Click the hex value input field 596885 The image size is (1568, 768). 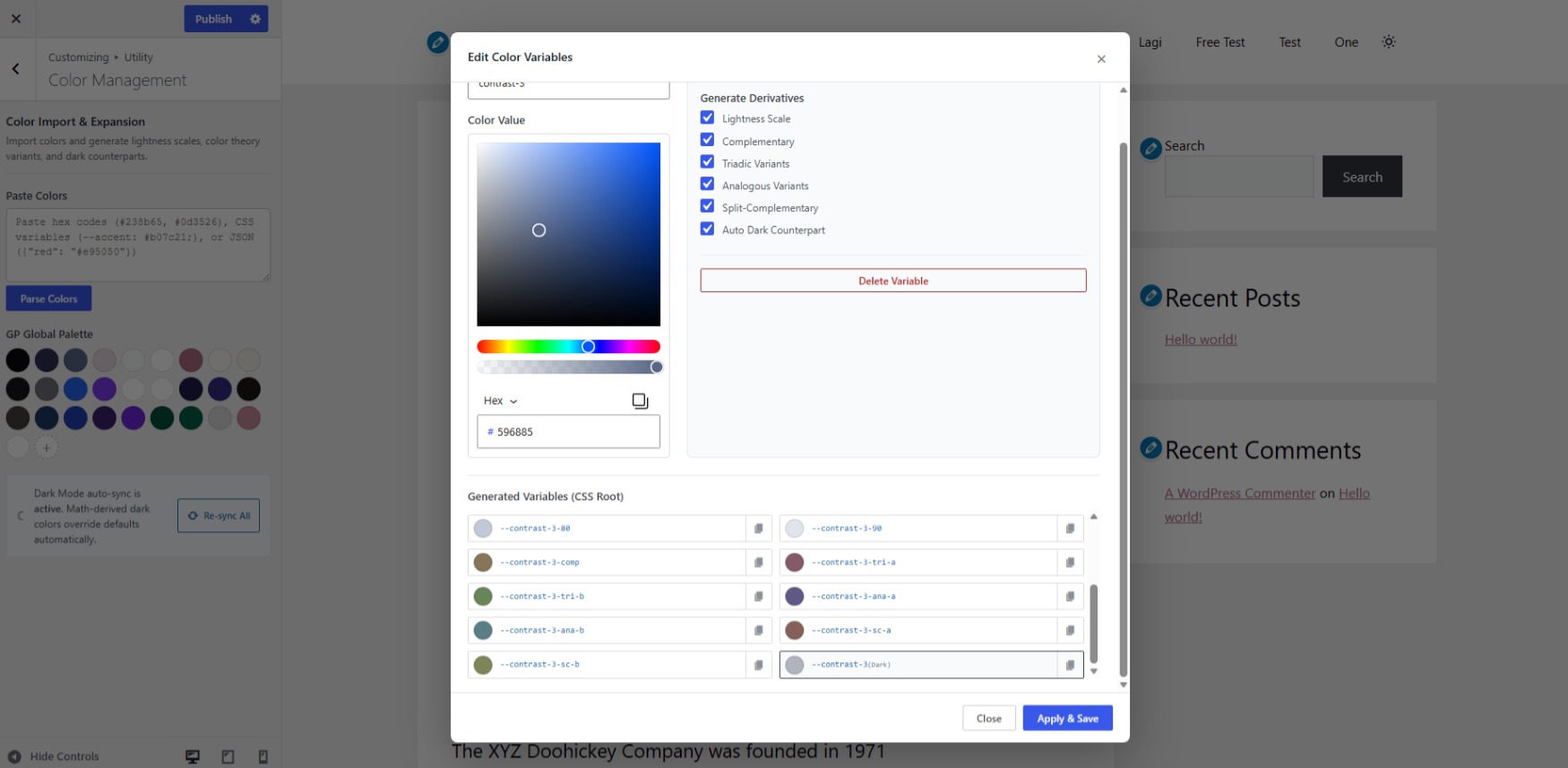[568, 432]
